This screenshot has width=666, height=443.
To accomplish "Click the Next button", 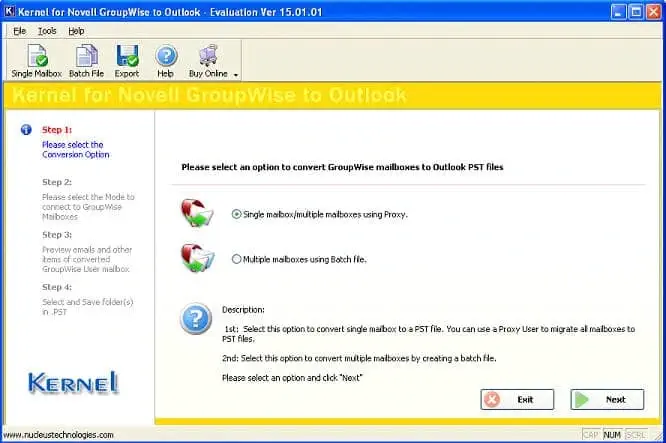I will [607, 399].
